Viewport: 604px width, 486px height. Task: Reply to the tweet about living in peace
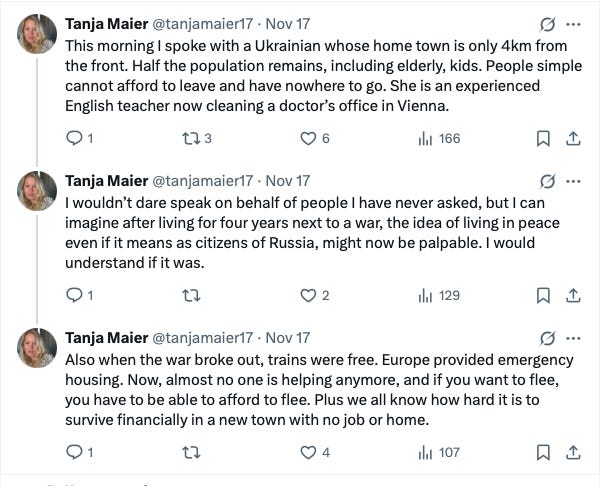tap(73, 295)
